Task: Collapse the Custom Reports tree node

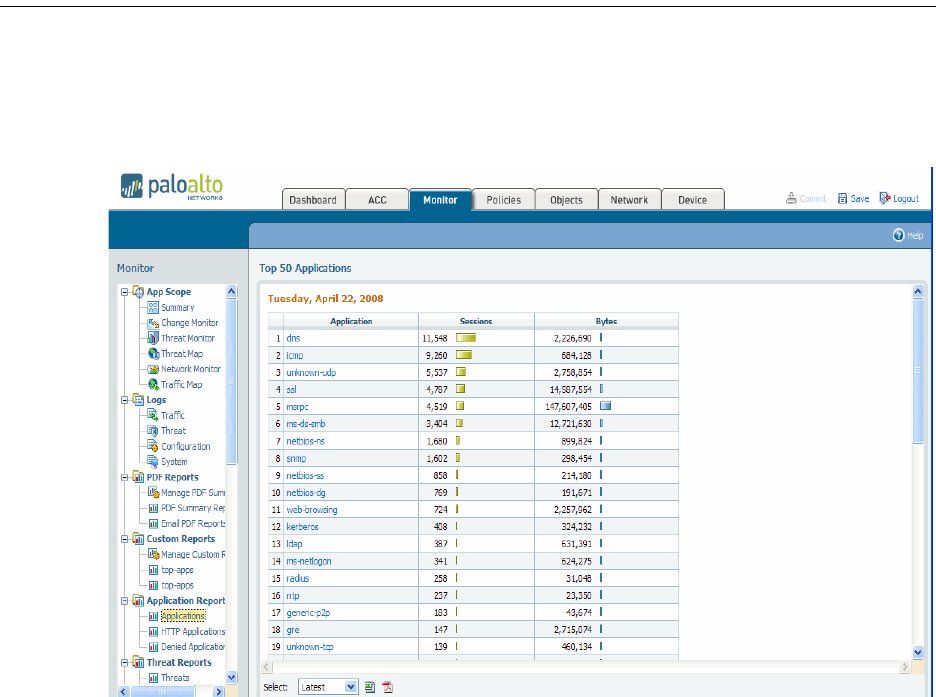Action: click(x=125, y=539)
